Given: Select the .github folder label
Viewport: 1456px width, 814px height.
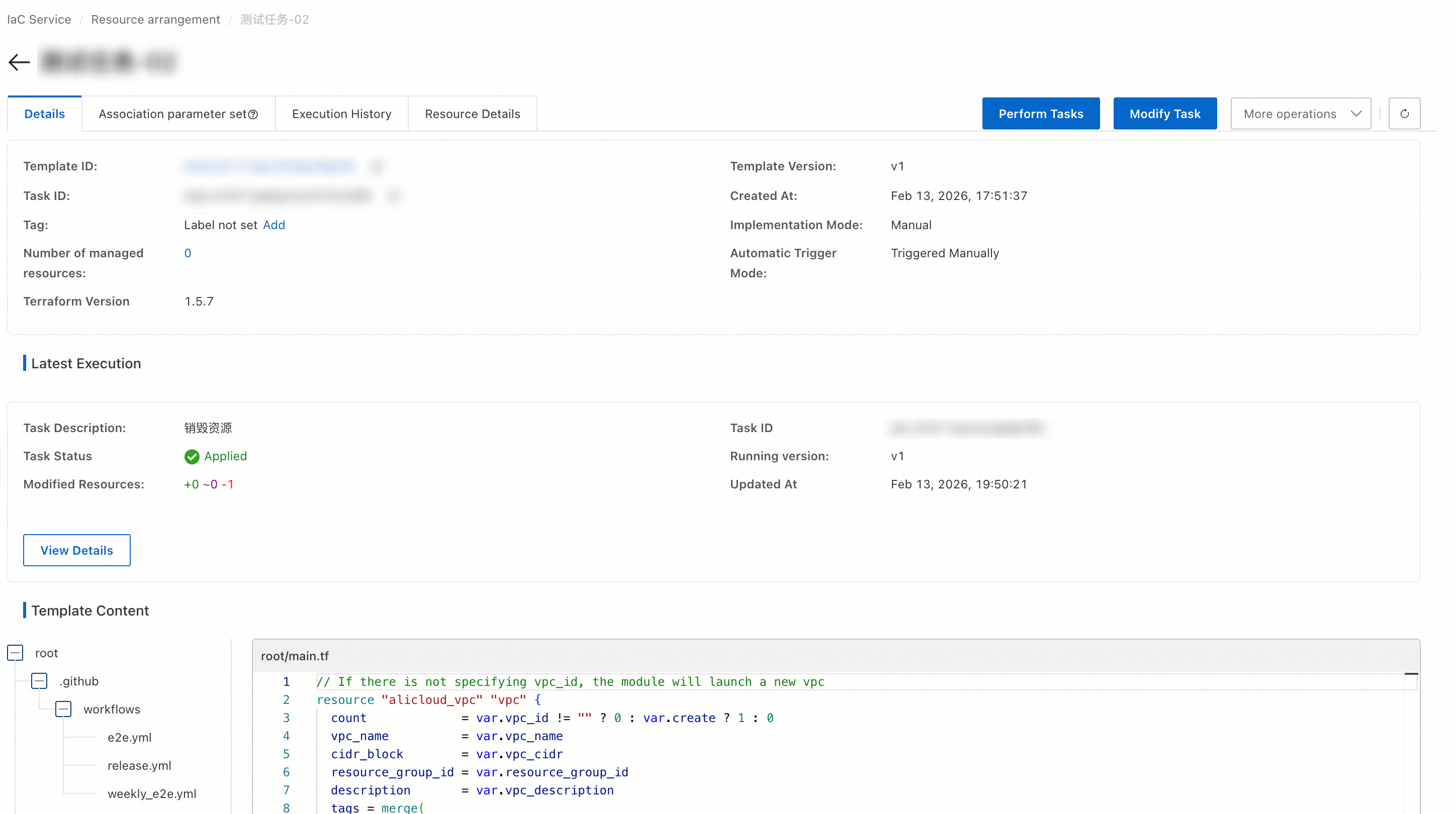Looking at the screenshot, I should 79,681.
